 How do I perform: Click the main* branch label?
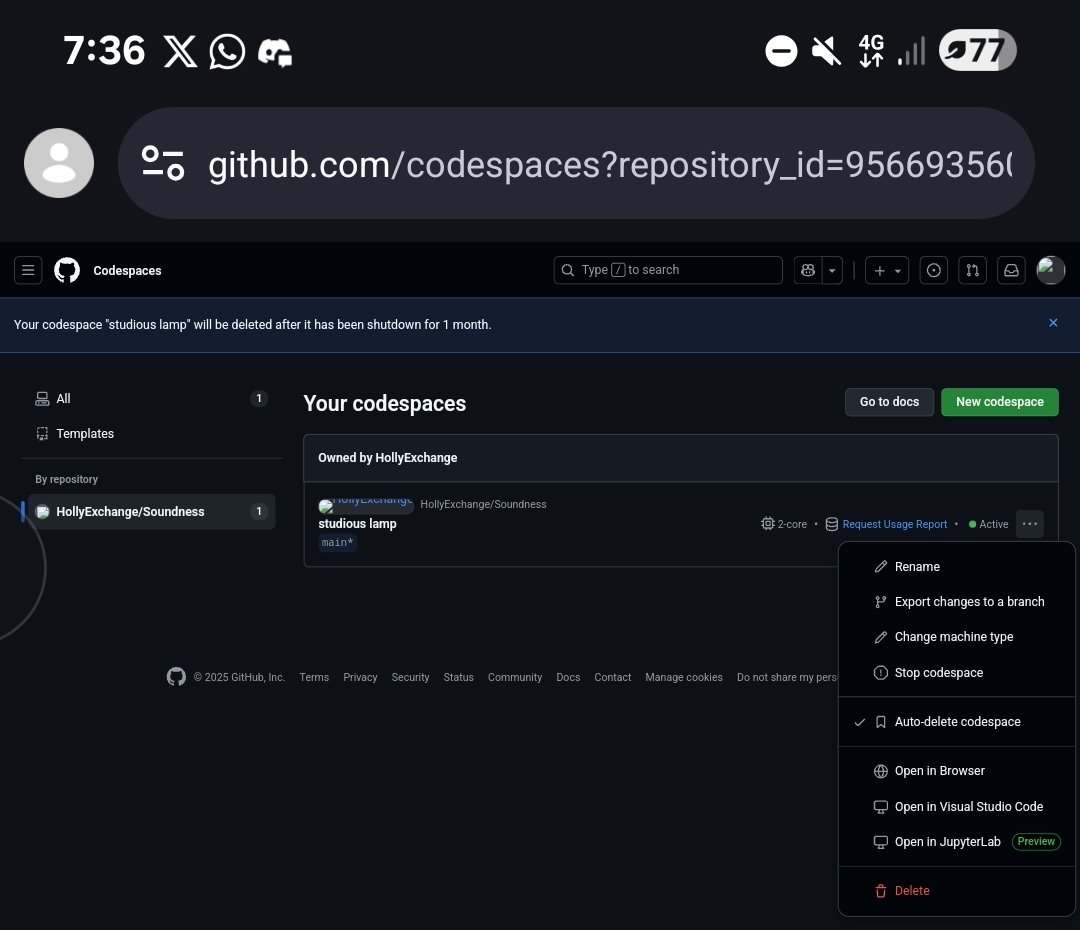pyautogui.click(x=338, y=543)
